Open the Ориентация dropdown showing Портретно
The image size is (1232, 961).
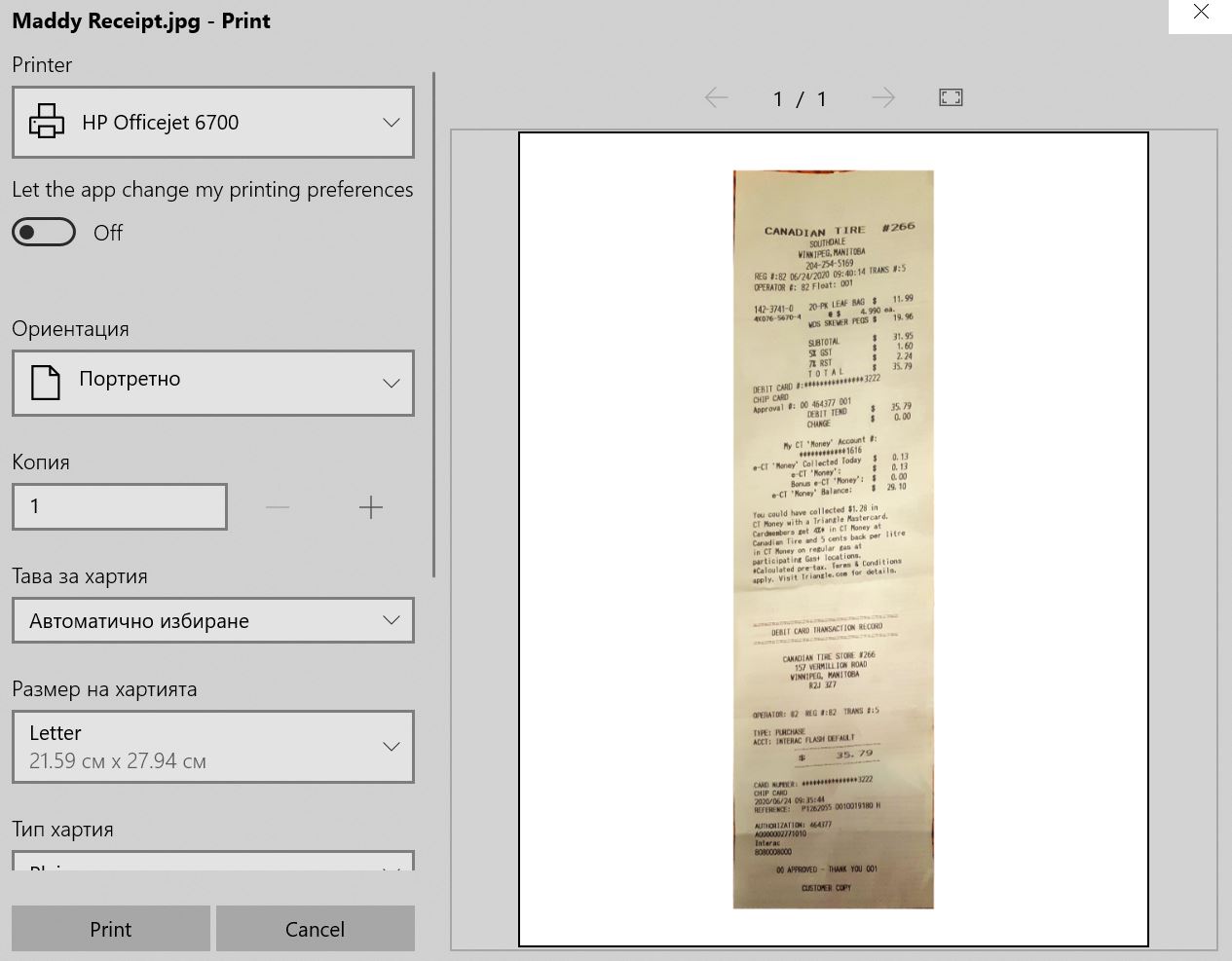tap(212, 383)
